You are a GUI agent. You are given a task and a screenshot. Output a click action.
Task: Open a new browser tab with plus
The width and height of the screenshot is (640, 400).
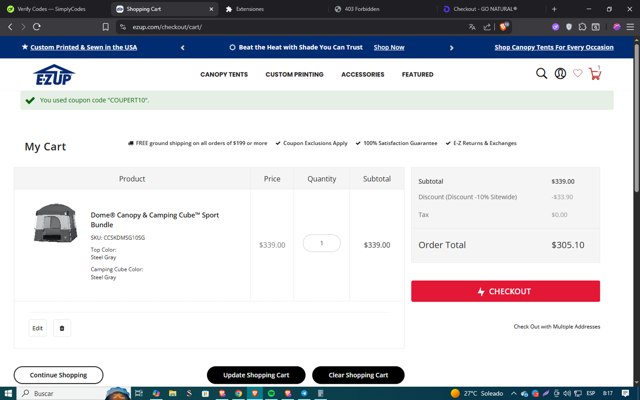(554, 9)
